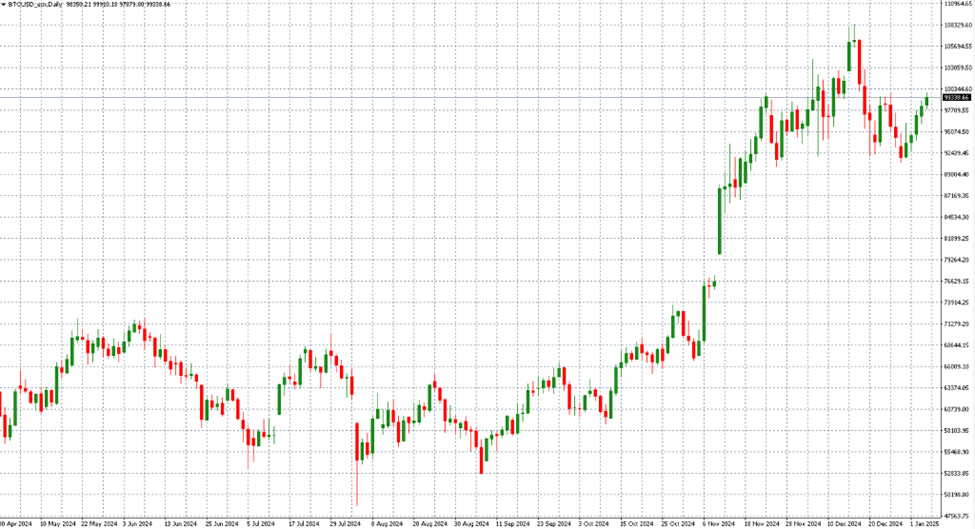Click the 6 Nov 2024 date label
Image resolution: width=975 pixels, height=529 pixels.
click(x=717, y=523)
